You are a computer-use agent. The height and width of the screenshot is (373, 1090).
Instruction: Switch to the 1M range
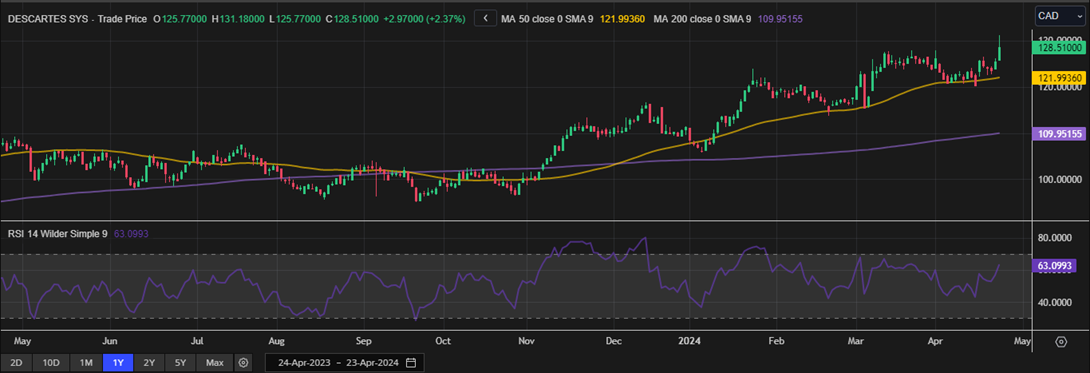pyautogui.click(x=86, y=363)
